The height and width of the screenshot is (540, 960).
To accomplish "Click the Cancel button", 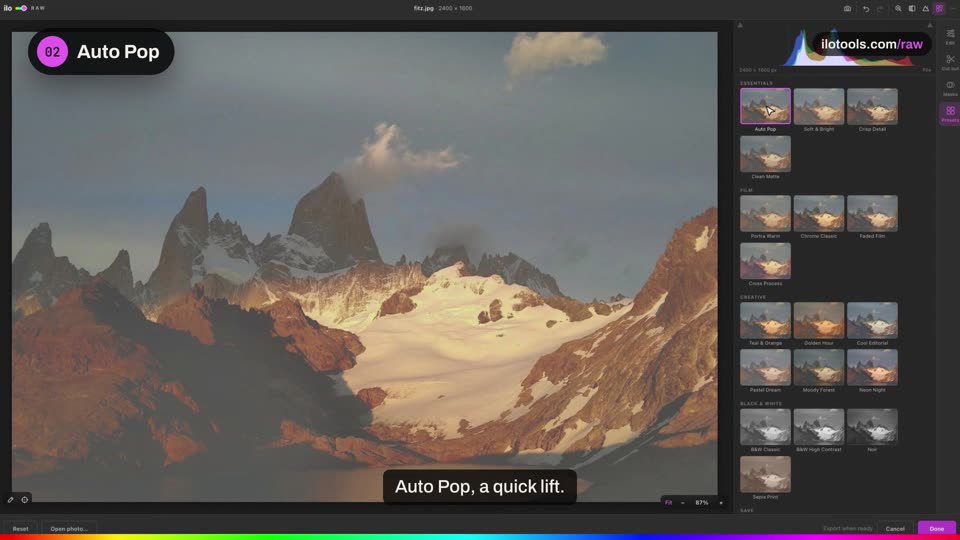I will click(895, 528).
